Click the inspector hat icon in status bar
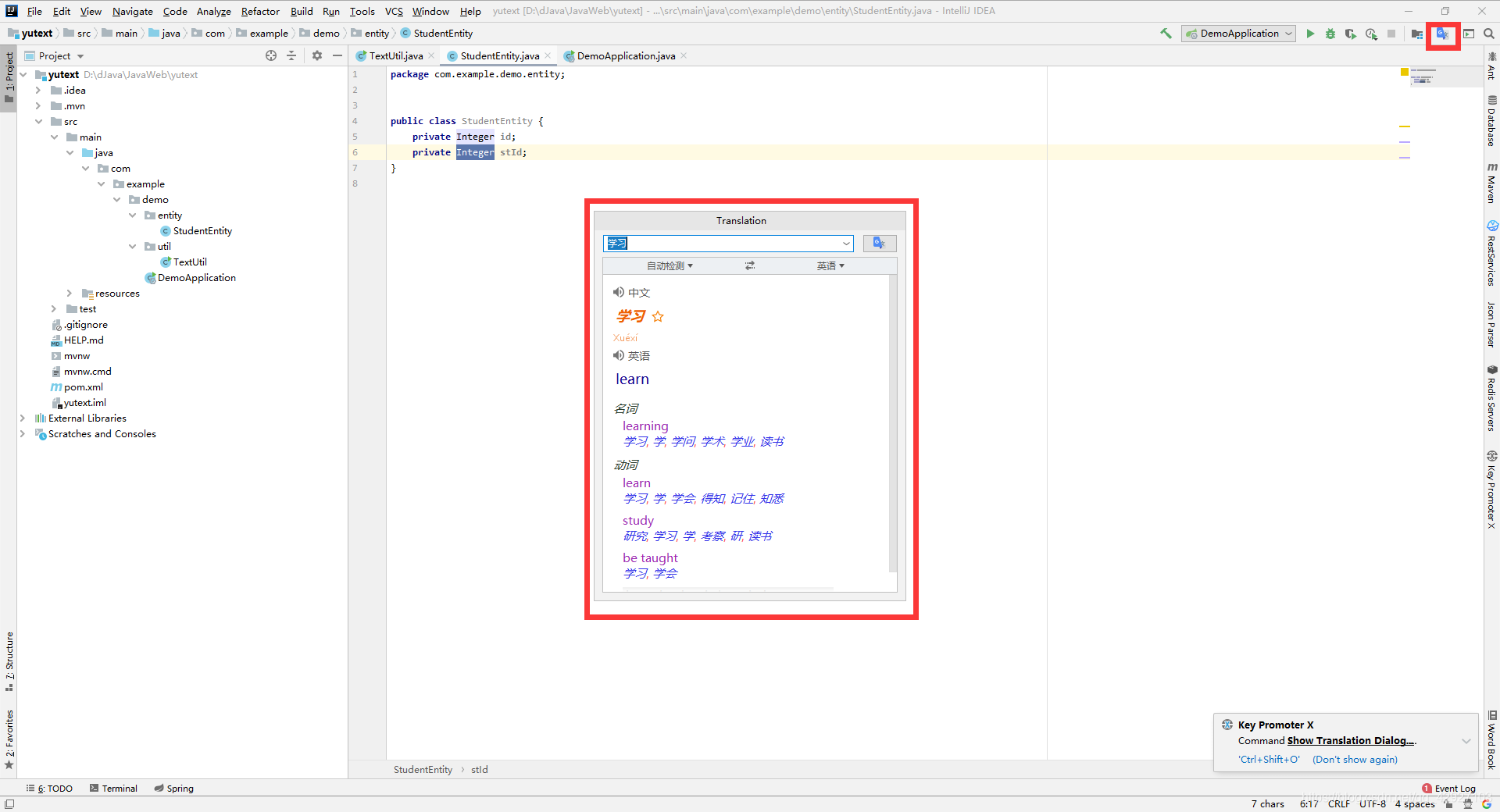 click(1468, 804)
